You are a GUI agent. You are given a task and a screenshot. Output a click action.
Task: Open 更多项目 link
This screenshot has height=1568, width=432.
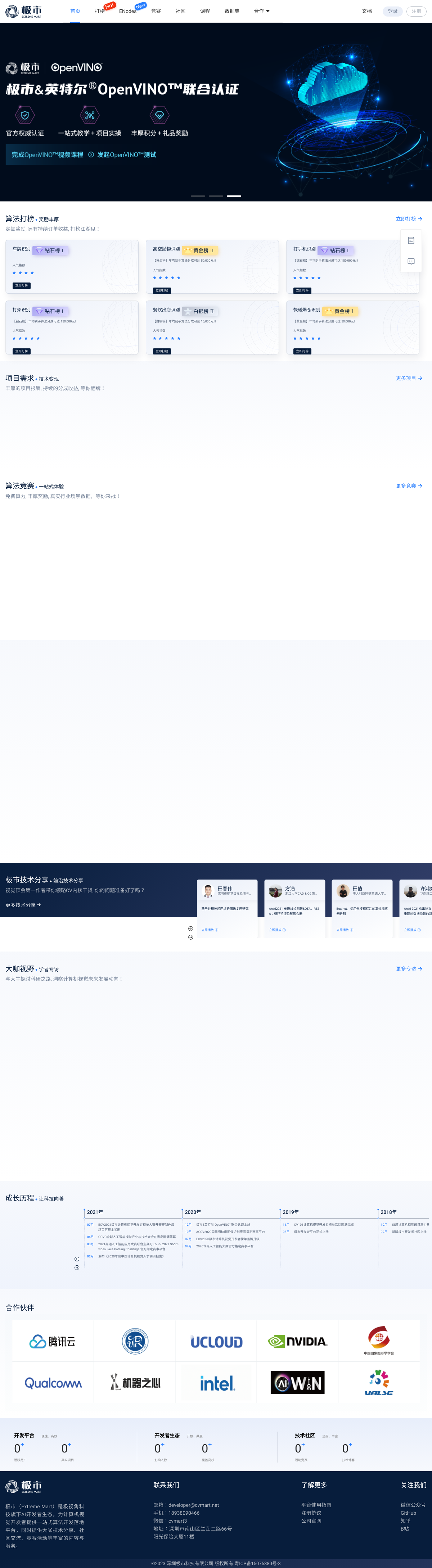[409, 378]
